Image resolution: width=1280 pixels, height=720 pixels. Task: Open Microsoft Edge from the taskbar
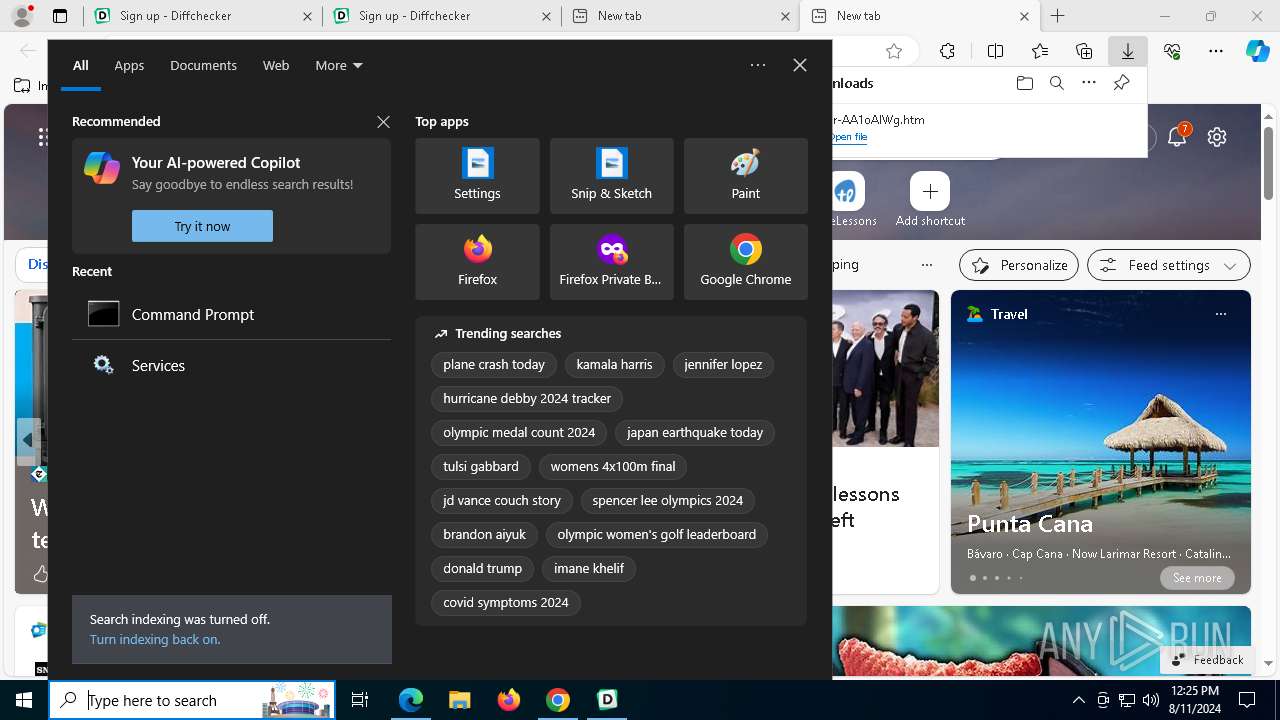411,700
